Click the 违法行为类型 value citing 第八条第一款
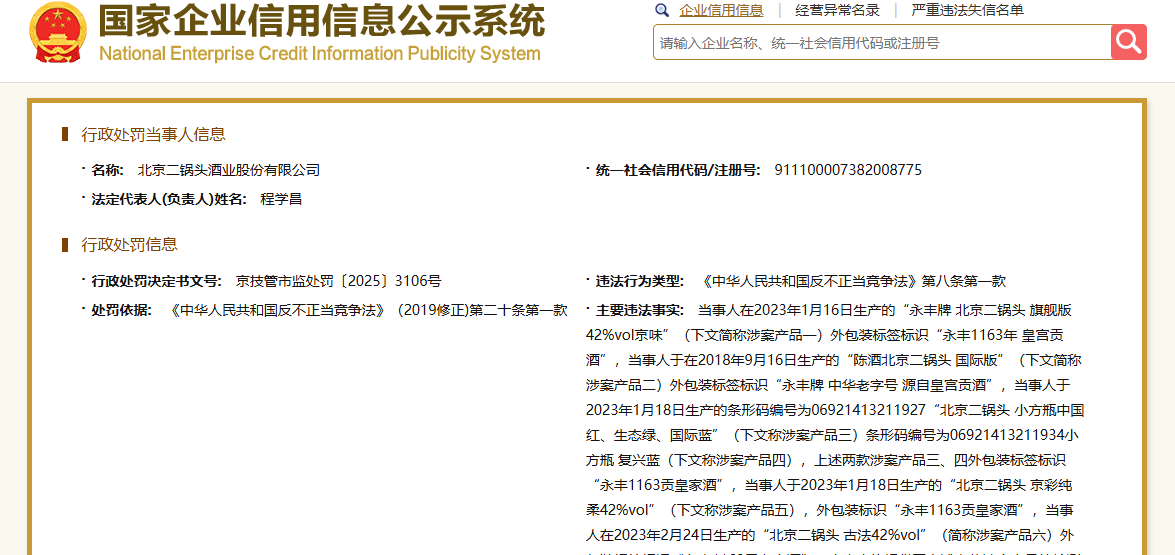 [854, 281]
